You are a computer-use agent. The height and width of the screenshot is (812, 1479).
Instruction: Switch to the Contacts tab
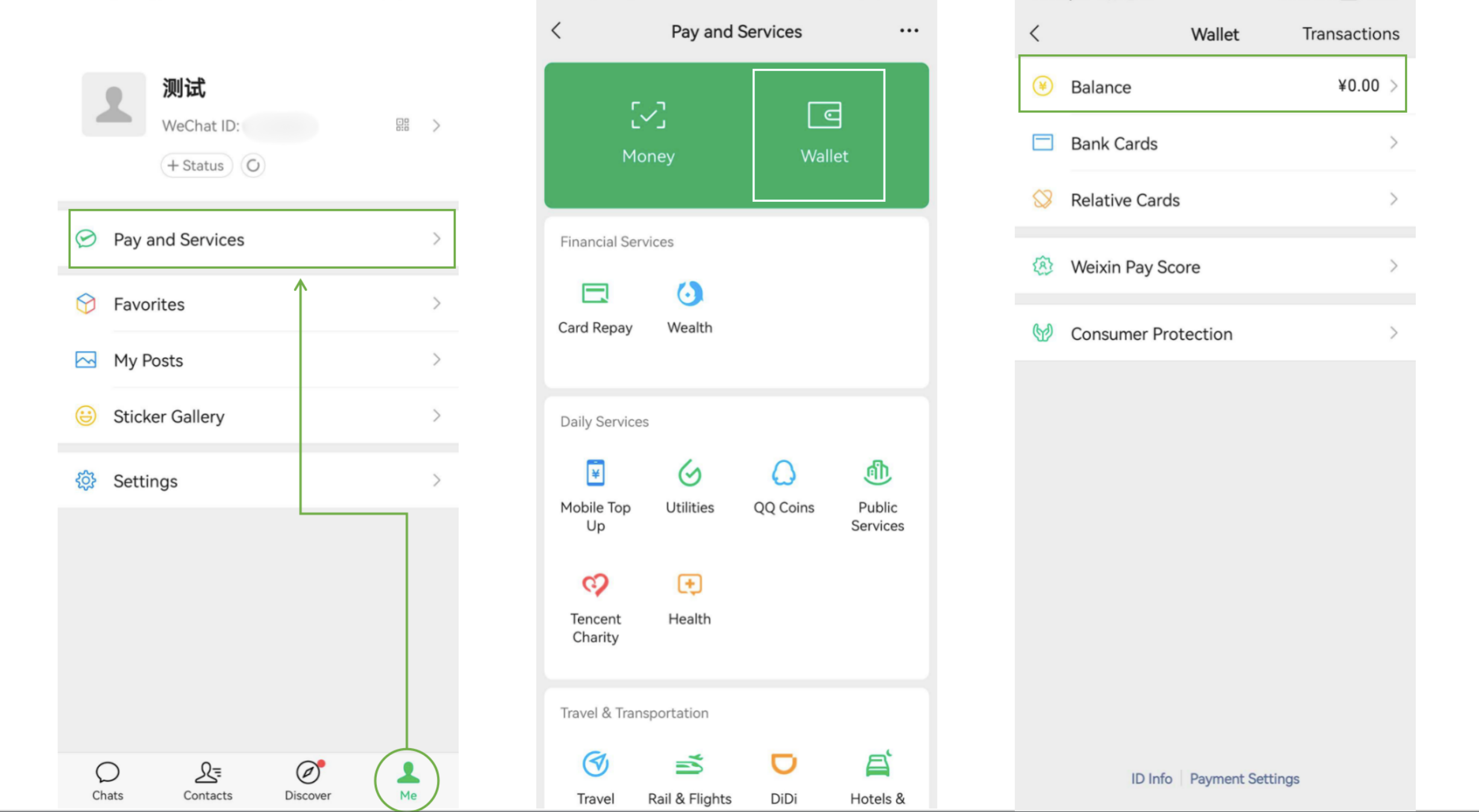click(208, 781)
